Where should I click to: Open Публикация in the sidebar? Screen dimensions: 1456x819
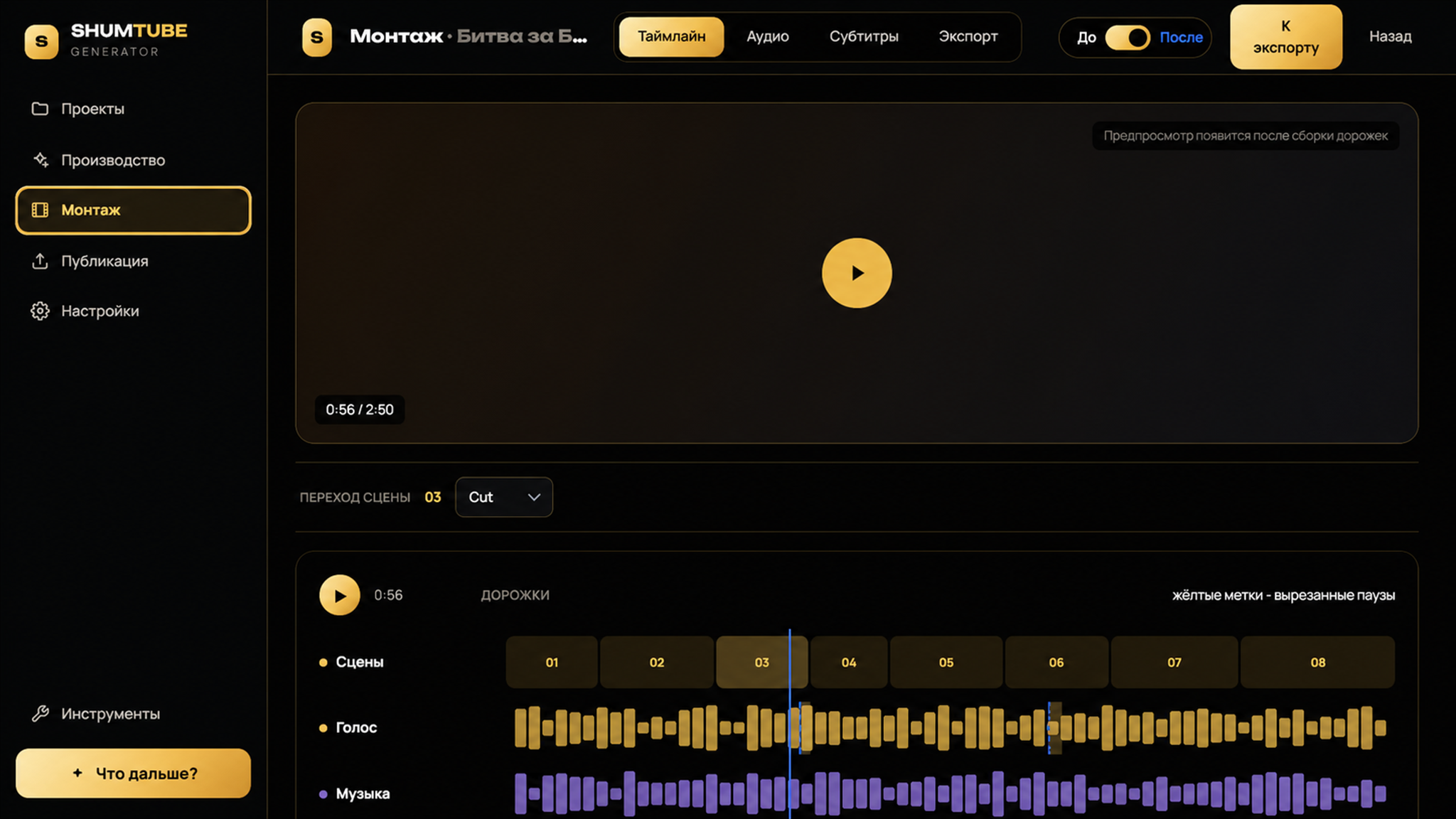[x=133, y=261]
